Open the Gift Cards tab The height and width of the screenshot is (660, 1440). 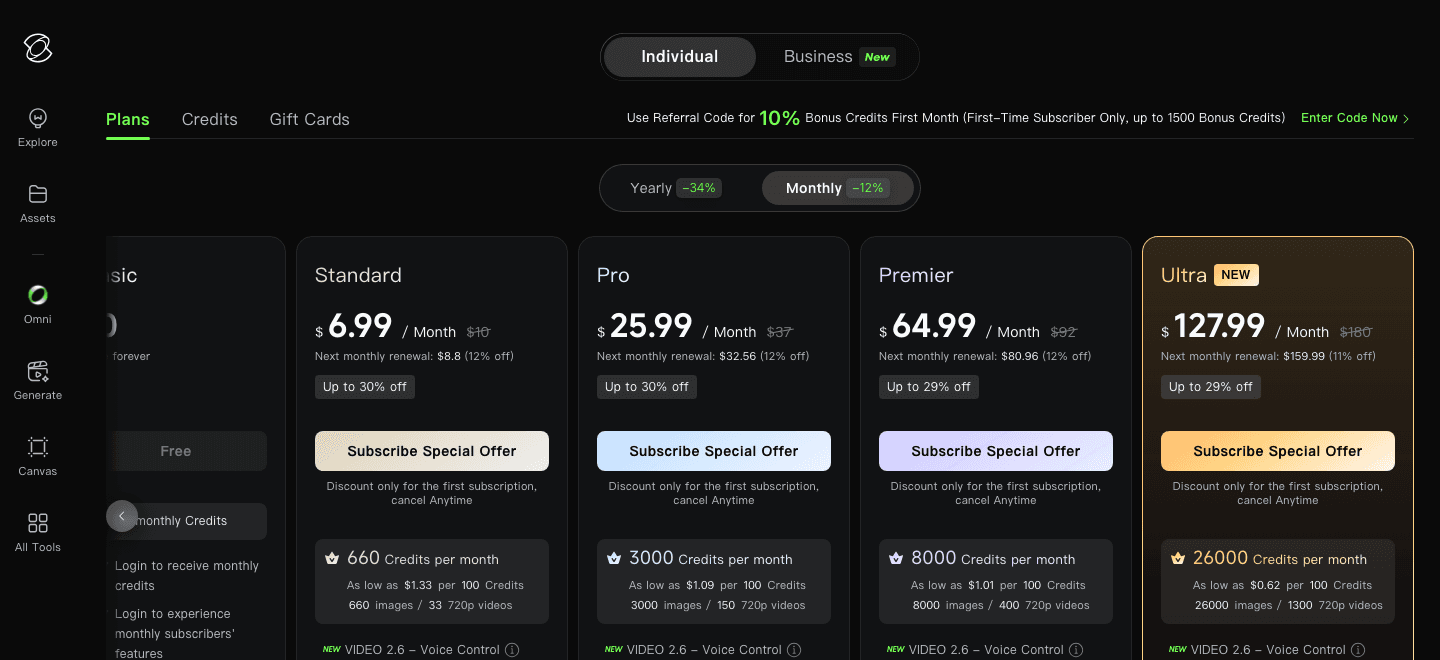[x=310, y=119]
